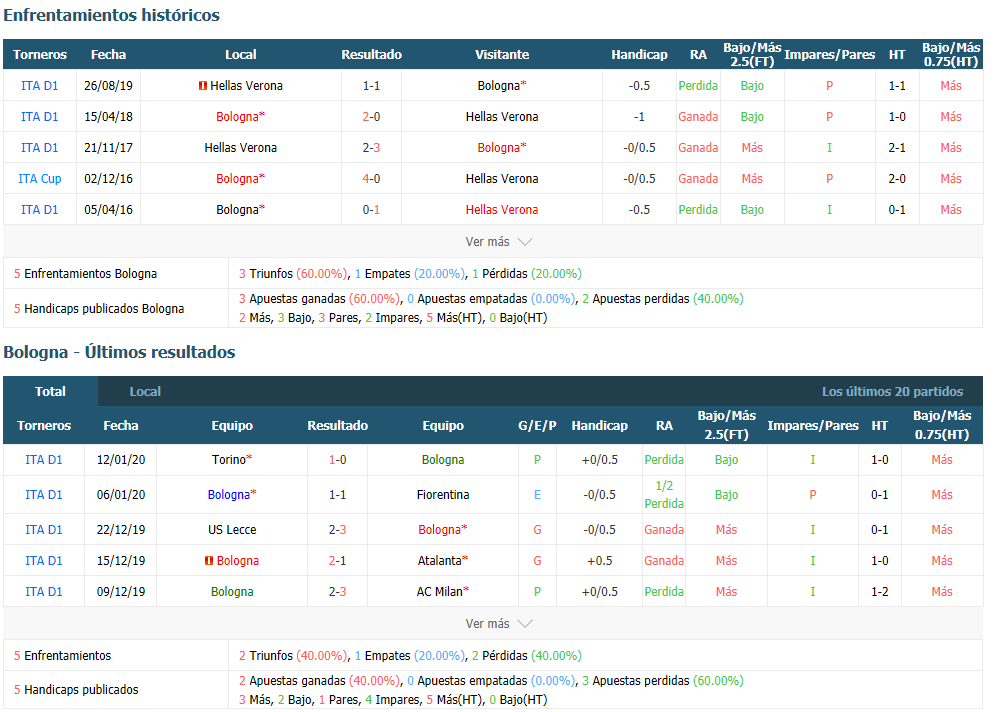Switch to the Local tab
This screenshot has width=994, height=712.
[x=145, y=391]
